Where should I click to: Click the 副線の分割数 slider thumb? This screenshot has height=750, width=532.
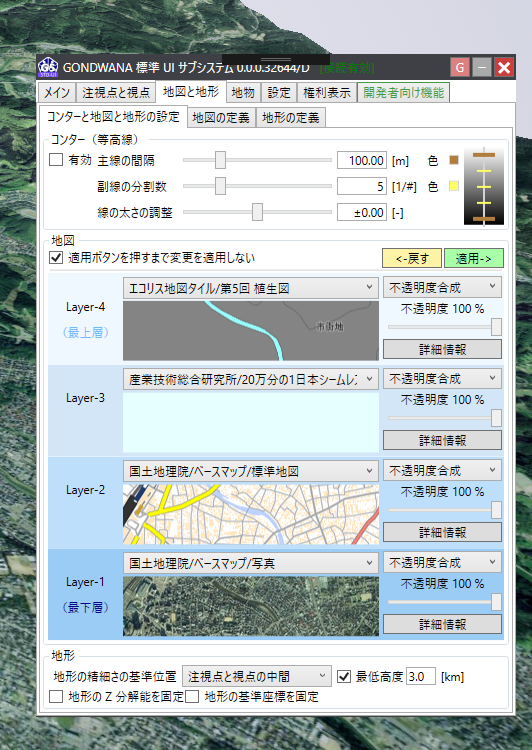[220, 186]
